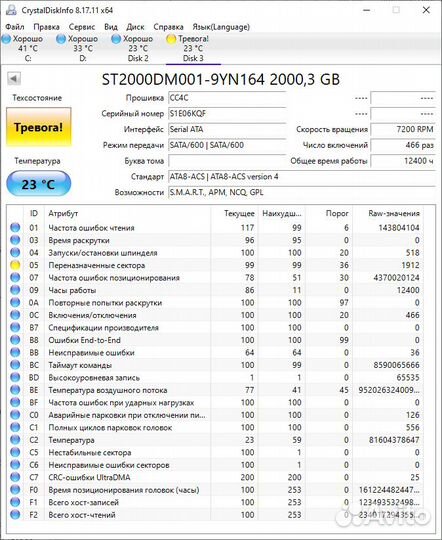The height and width of the screenshot is (540, 442).
Task: Click status icon for Частота ошибок позиционирования
Action: click(x=15, y=277)
